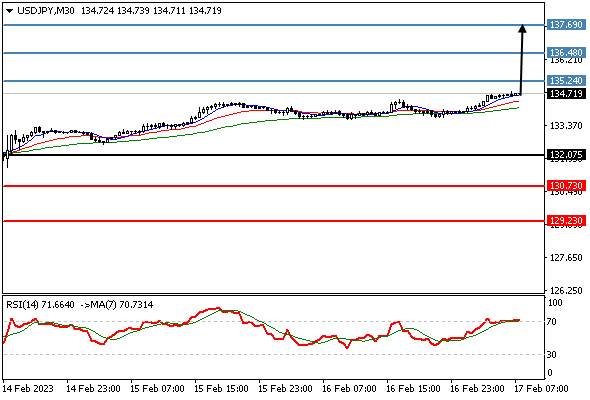Click the 15 Feb 15:00 time label
The height and width of the screenshot is (400, 590).
point(221,388)
